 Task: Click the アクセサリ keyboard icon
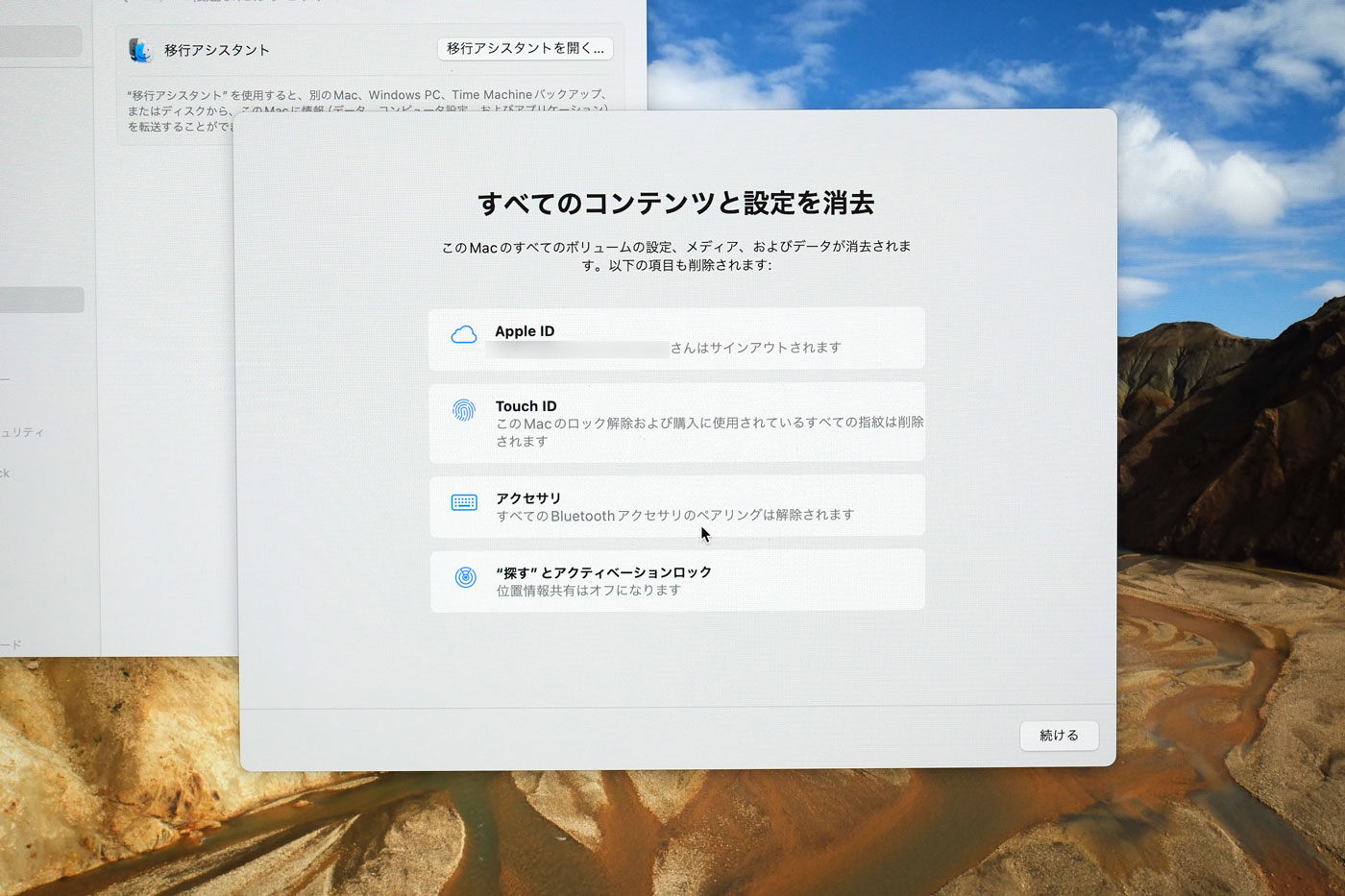tap(464, 502)
